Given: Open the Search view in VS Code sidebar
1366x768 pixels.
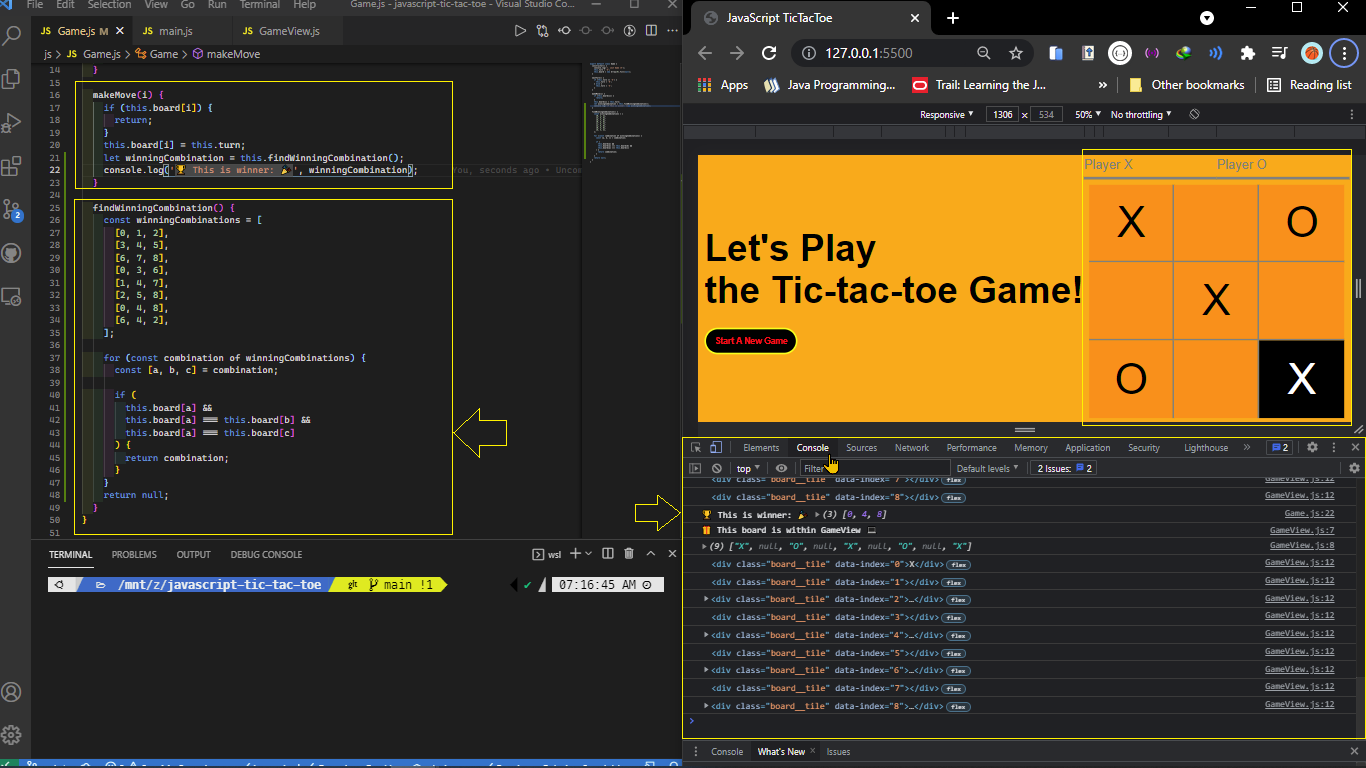Looking at the screenshot, I should 13,35.
